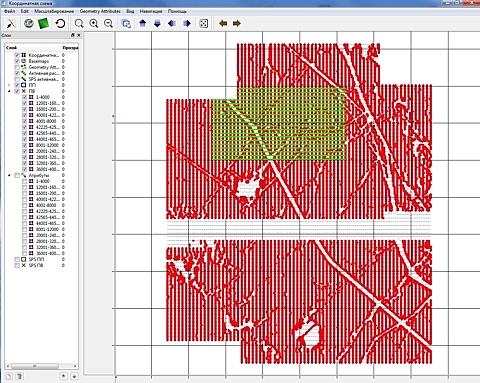This screenshot has width=480, height=383.
Task: Click the fit-all extents icon
Action: click(204, 23)
